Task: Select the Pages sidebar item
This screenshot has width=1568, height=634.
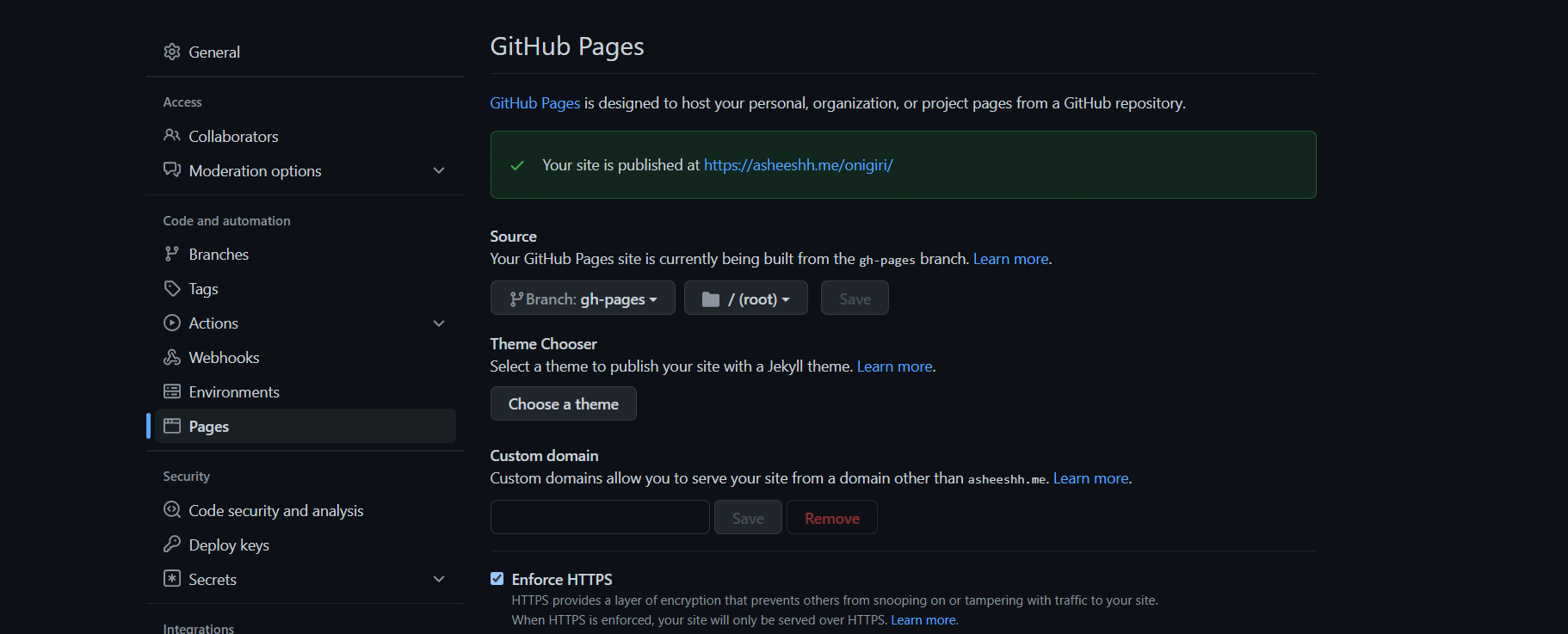Action: (x=306, y=426)
